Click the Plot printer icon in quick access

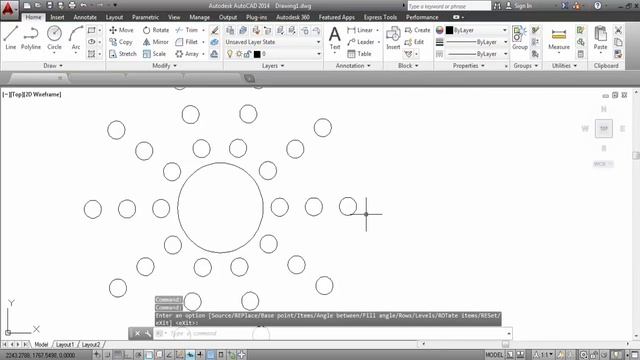72,6
